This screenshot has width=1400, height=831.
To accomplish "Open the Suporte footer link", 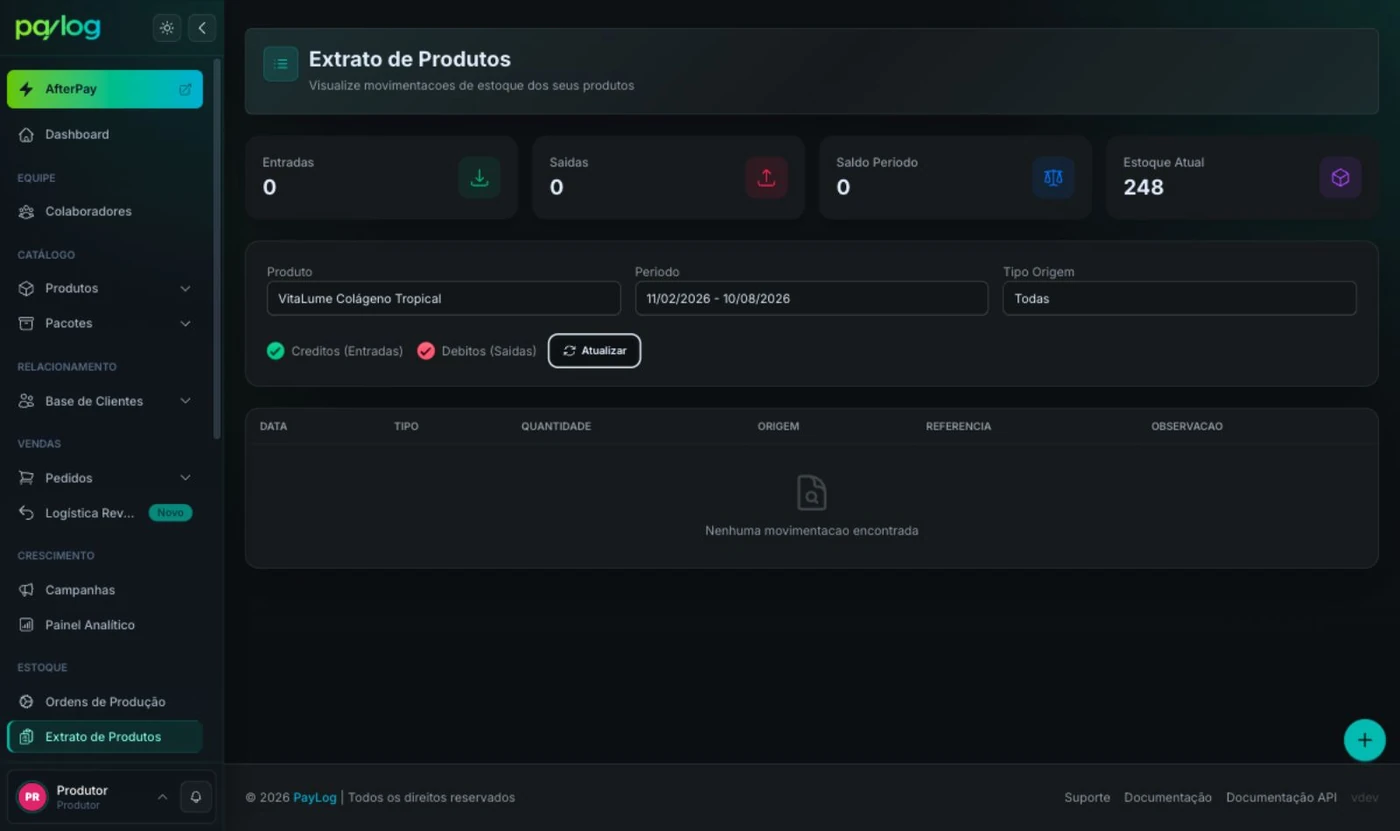I will coord(1087,797).
